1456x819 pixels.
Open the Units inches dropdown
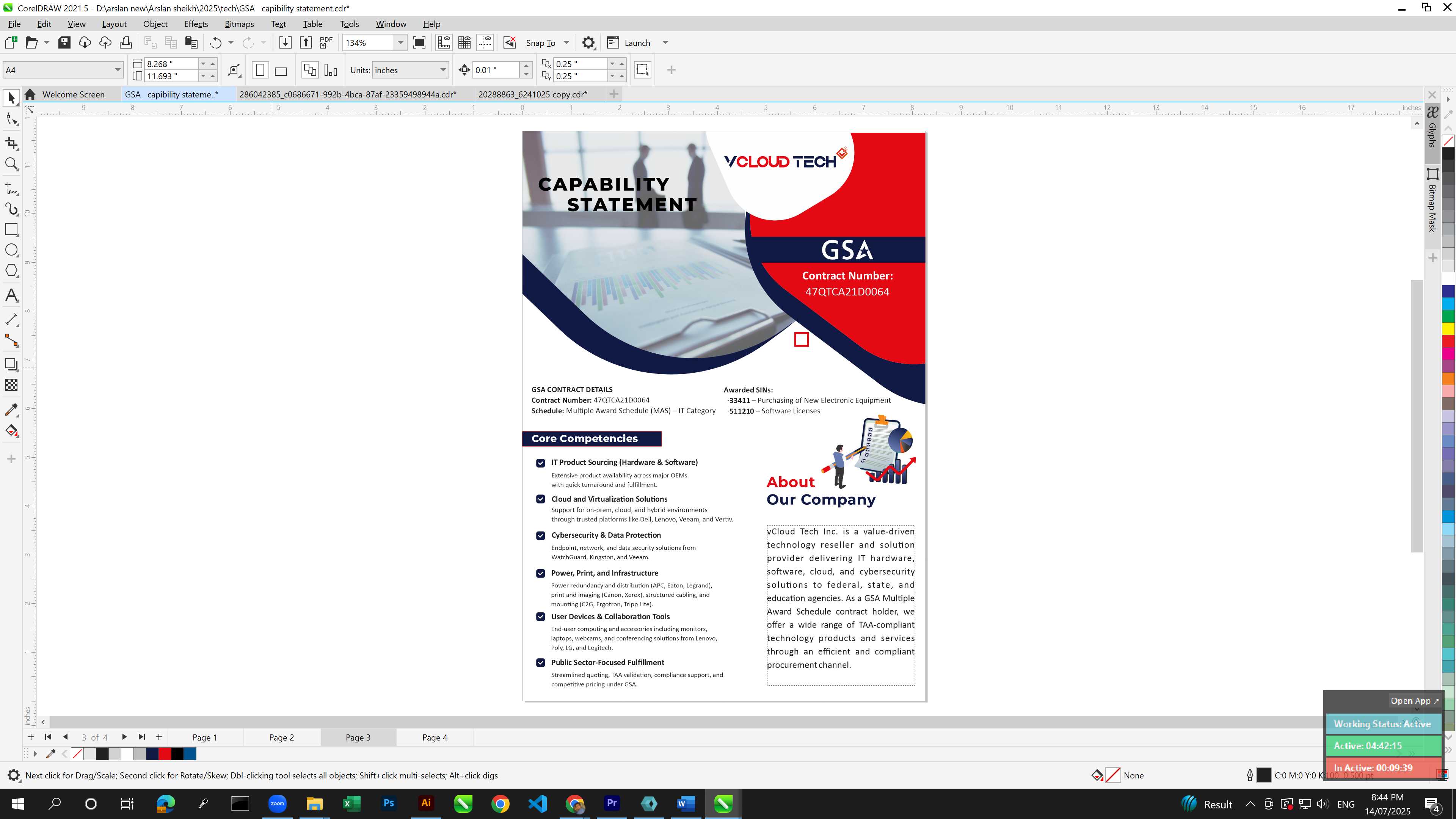(x=443, y=70)
